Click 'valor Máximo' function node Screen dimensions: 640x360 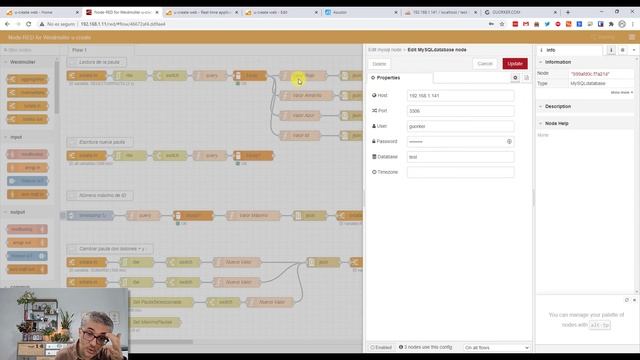253,216
